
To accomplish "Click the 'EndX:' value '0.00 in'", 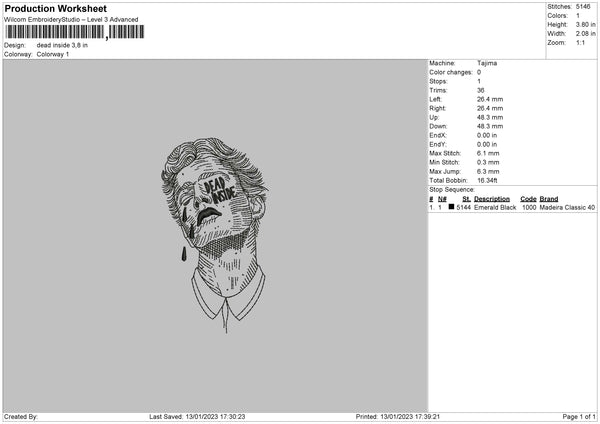I will click(x=487, y=135).
